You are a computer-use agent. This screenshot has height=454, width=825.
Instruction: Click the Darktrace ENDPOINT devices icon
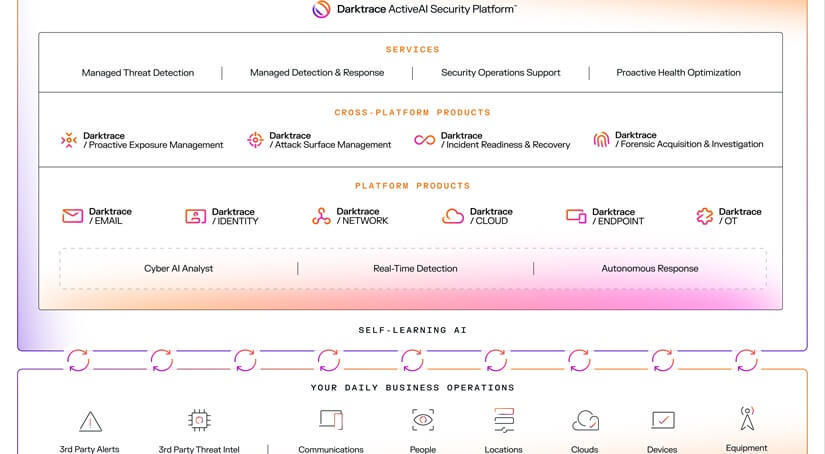576,216
